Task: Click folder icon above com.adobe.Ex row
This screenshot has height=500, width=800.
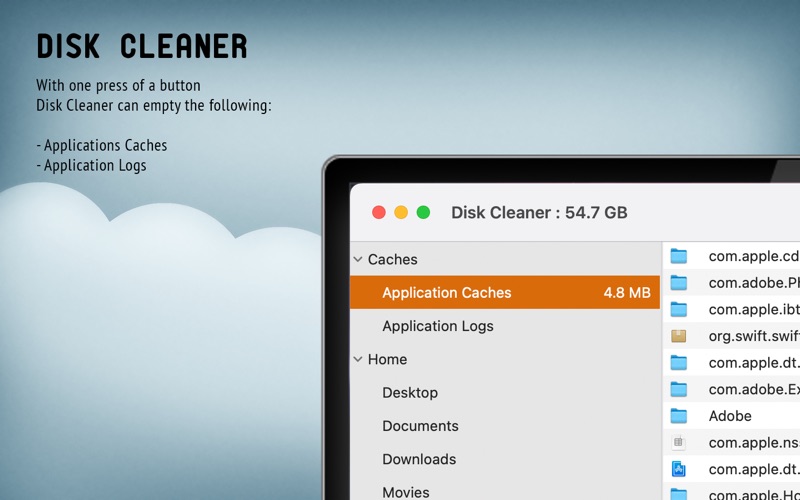Action: click(x=679, y=363)
